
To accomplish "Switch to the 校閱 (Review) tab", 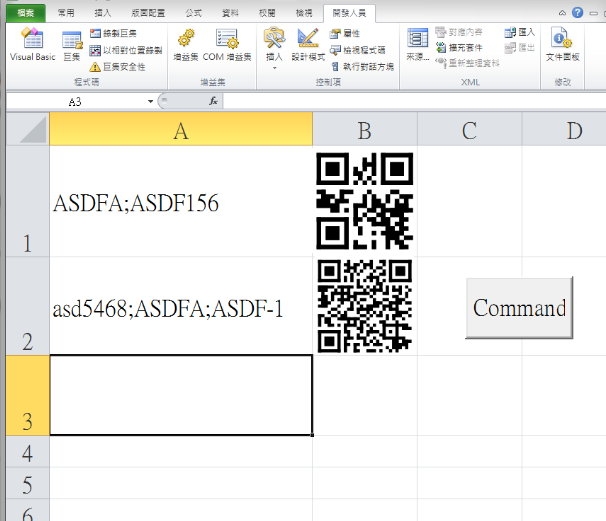I will point(267,13).
